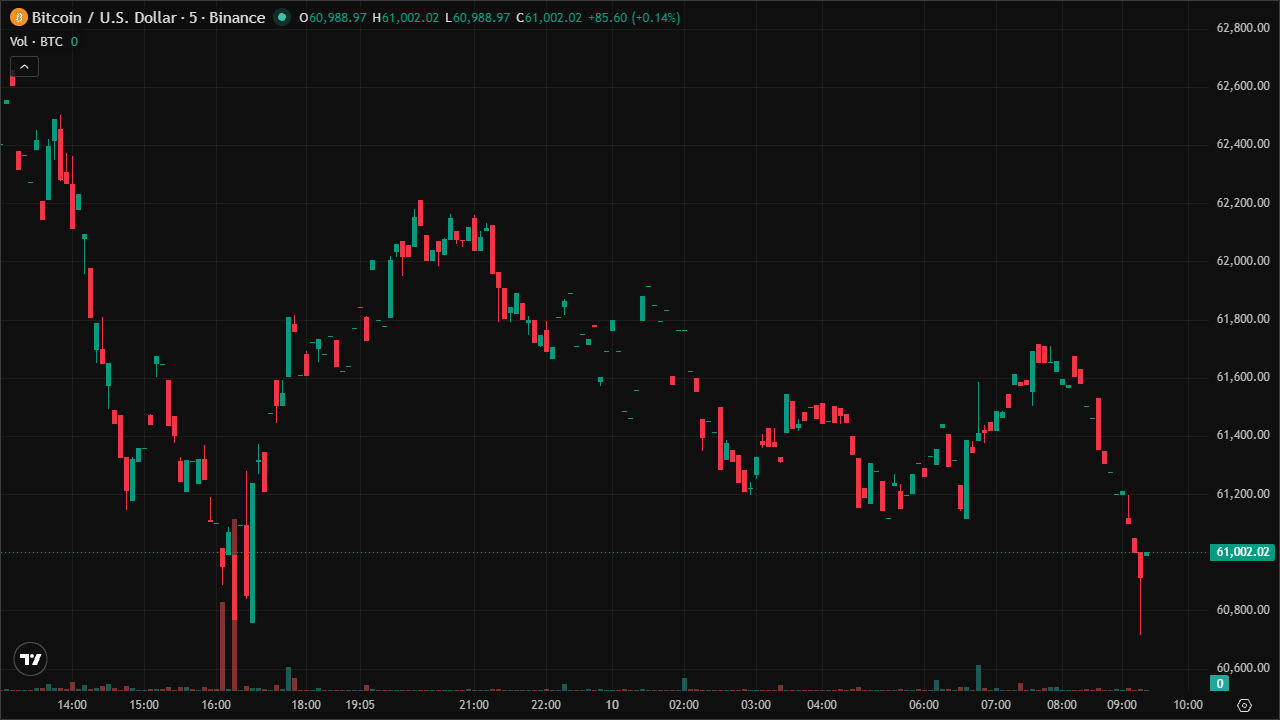Select the Vol · BTC indicator legend
Image resolution: width=1280 pixels, height=720 pixels.
coord(36,41)
